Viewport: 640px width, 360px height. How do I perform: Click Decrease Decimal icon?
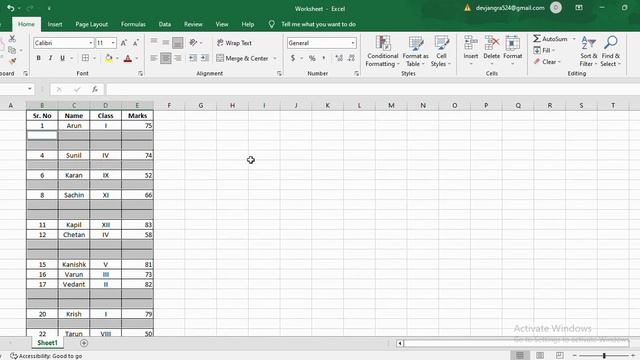[x=351, y=58]
